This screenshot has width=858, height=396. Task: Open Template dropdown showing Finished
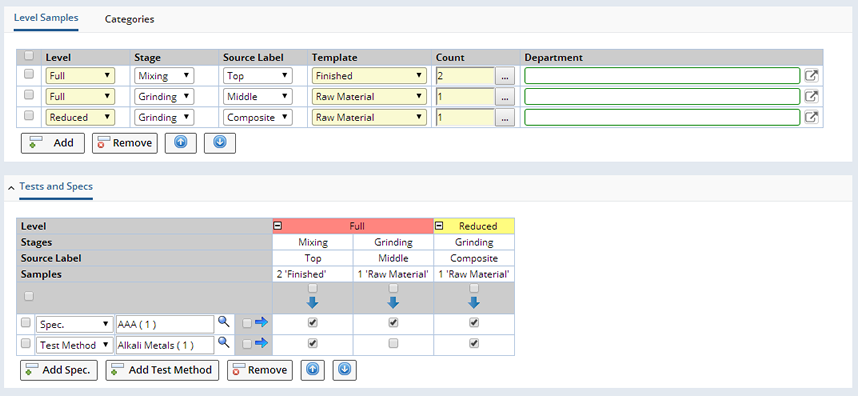[x=369, y=76]
